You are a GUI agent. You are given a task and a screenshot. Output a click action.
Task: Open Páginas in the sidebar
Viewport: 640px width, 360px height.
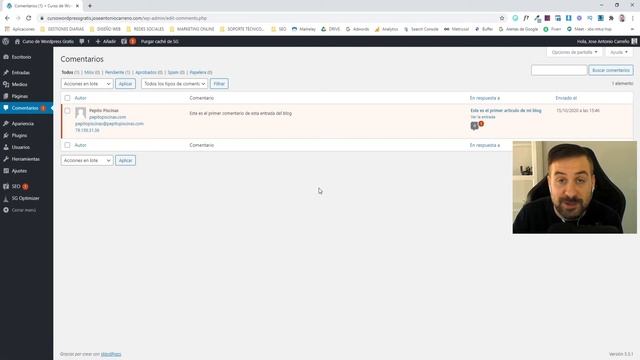click(20, 96)
